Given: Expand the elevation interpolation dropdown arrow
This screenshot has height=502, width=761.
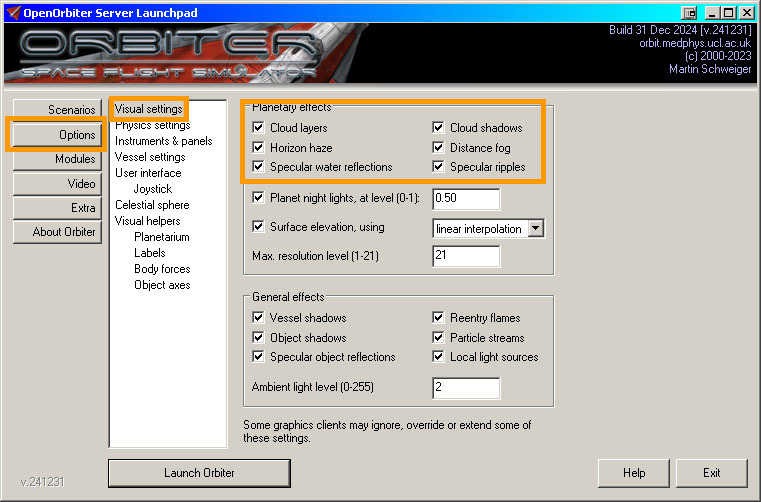Looking at the screenshot, I should (x=536, y=228).
